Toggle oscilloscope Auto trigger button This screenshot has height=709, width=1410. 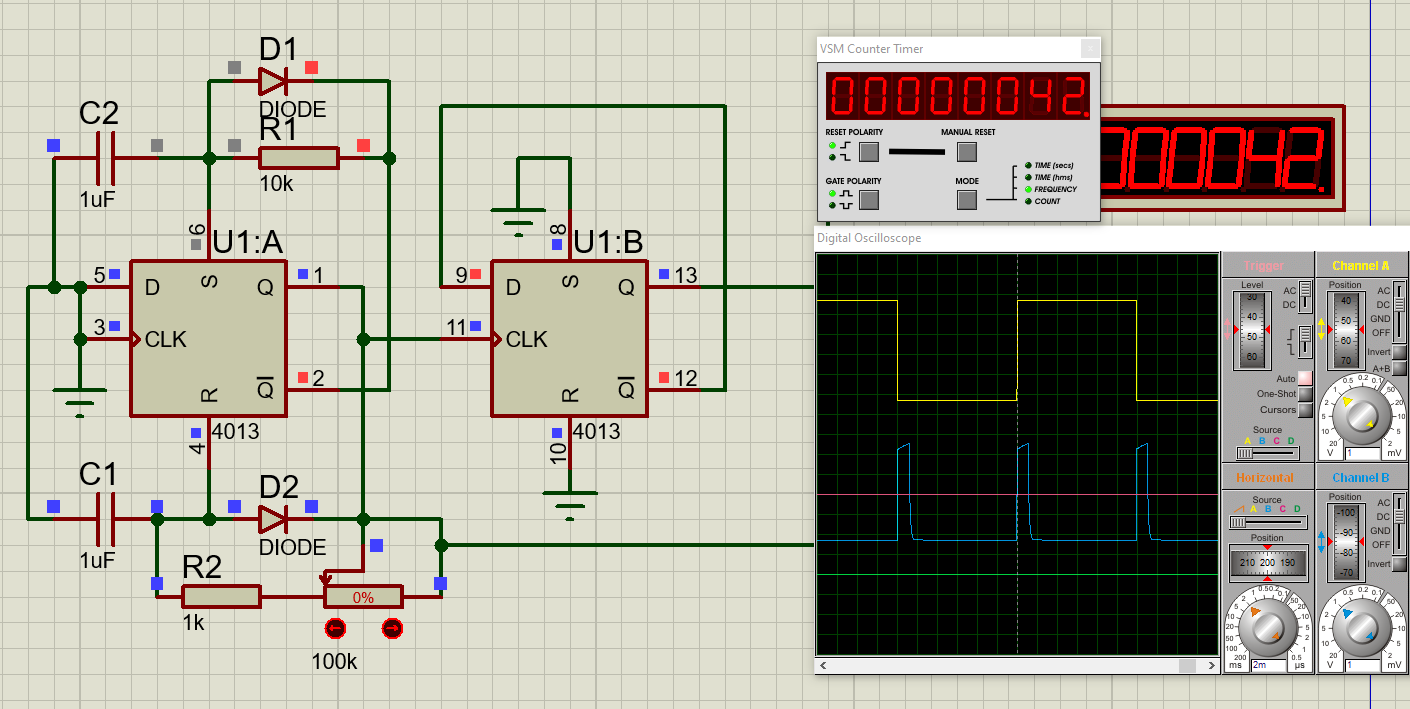coord(1305,378)
